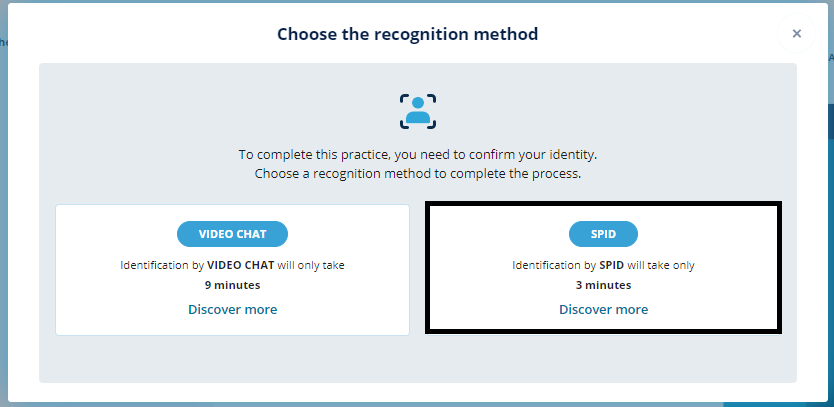Click "Identification by" text in SPID card

[554, 266]
